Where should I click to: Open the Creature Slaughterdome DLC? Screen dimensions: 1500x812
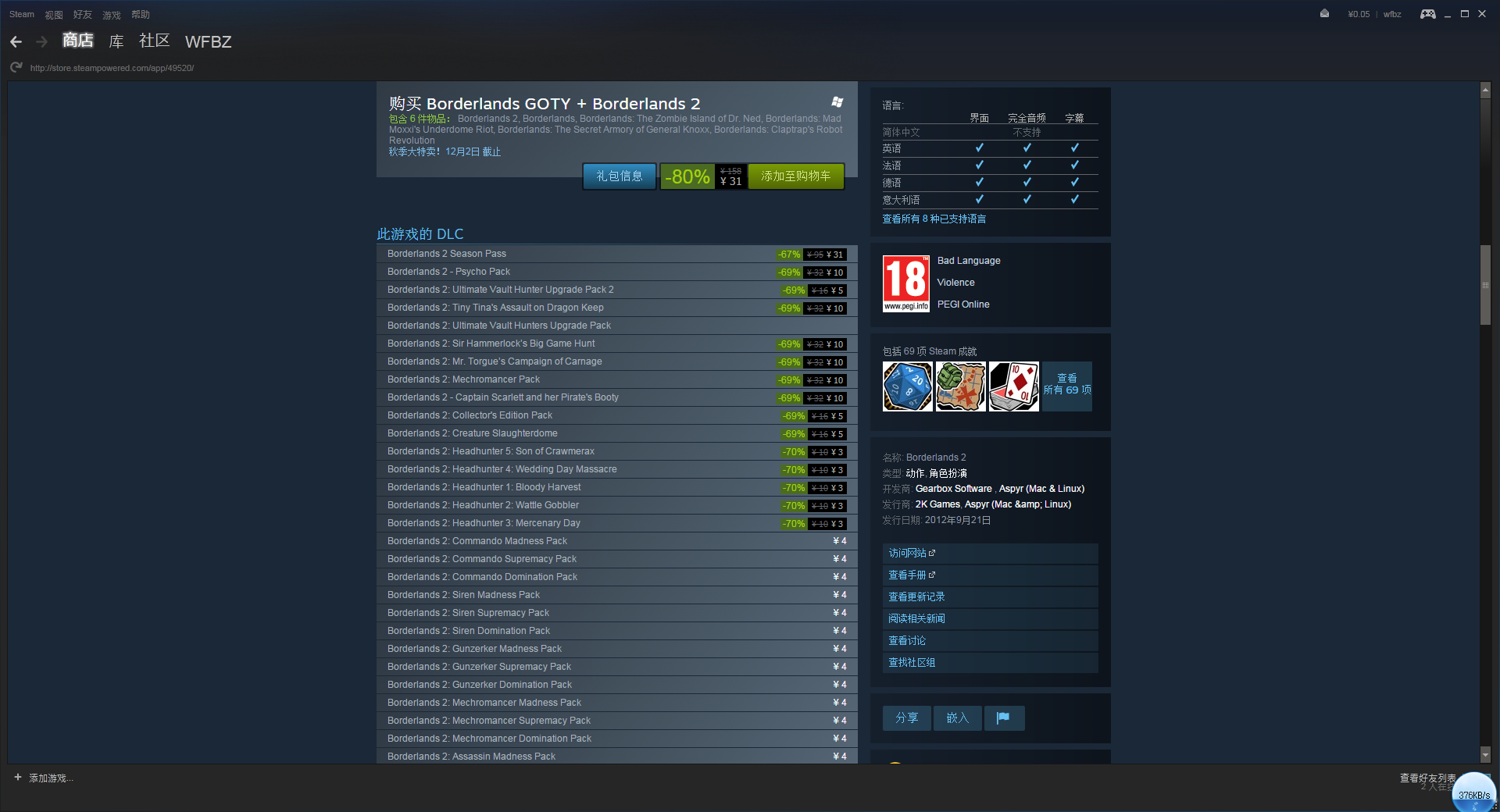pos(617,433)
